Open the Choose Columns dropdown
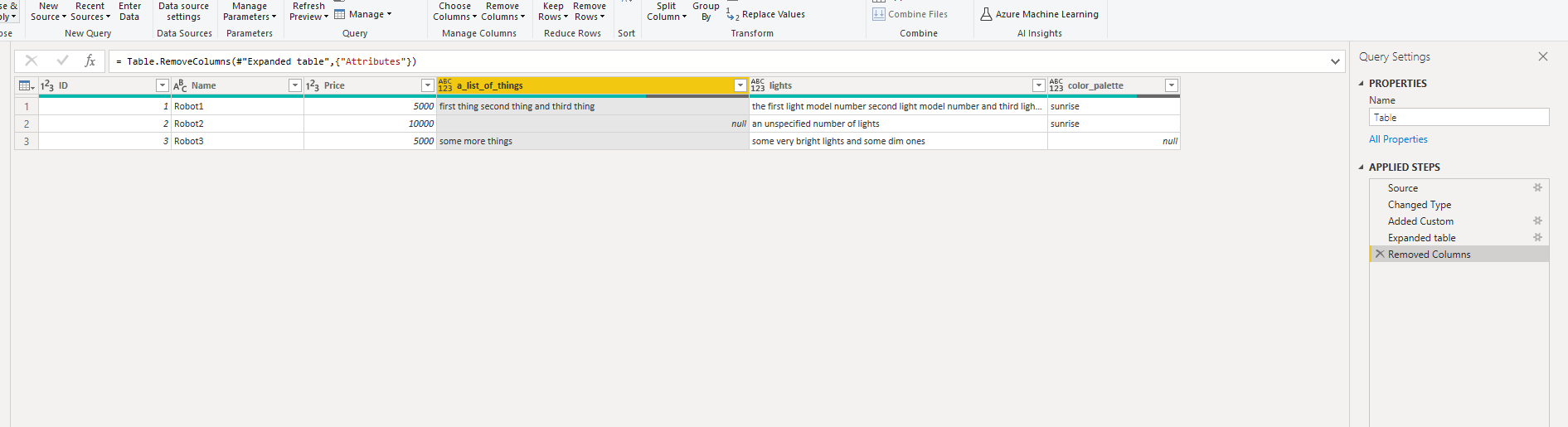Image resolution: width=1568 pixels, height=427 pixels. click(x=455, y=11)
